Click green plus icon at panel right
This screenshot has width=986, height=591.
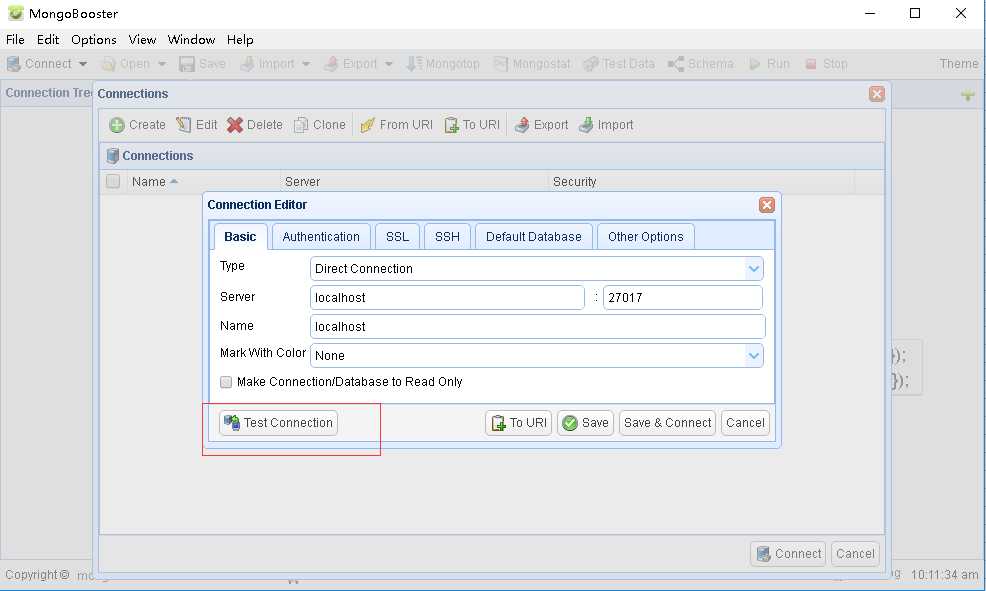(x=968, y=95)
